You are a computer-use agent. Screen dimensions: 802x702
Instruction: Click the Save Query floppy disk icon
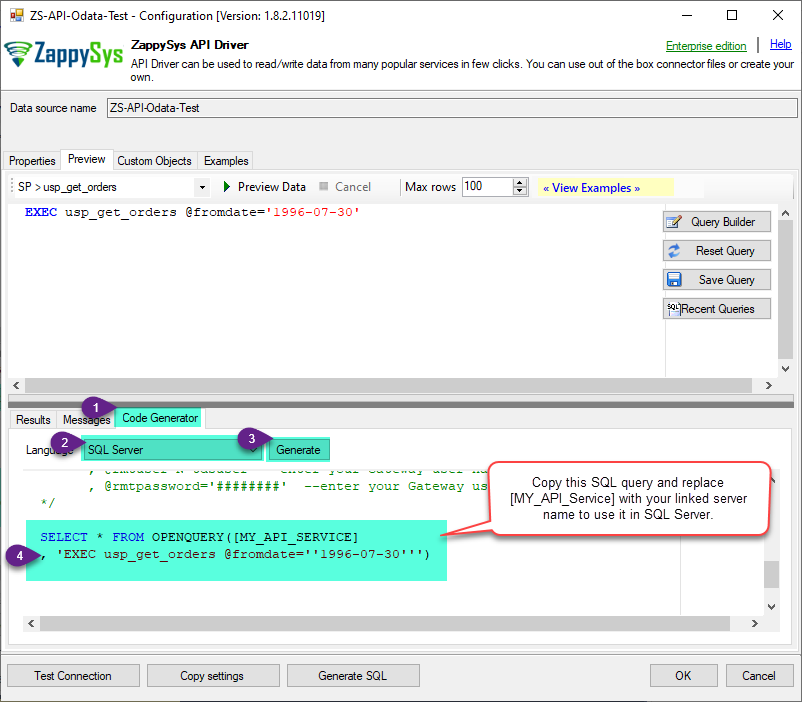point(674,279)
